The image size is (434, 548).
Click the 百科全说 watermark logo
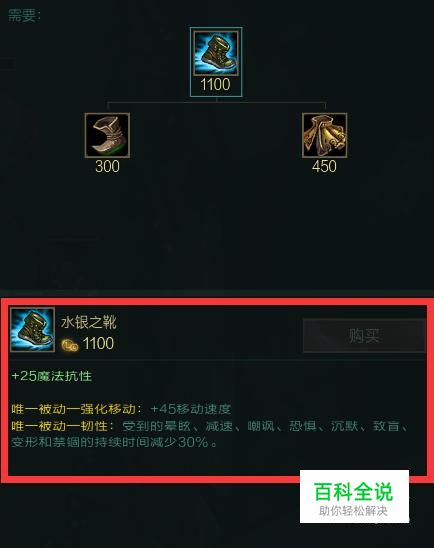354,491
